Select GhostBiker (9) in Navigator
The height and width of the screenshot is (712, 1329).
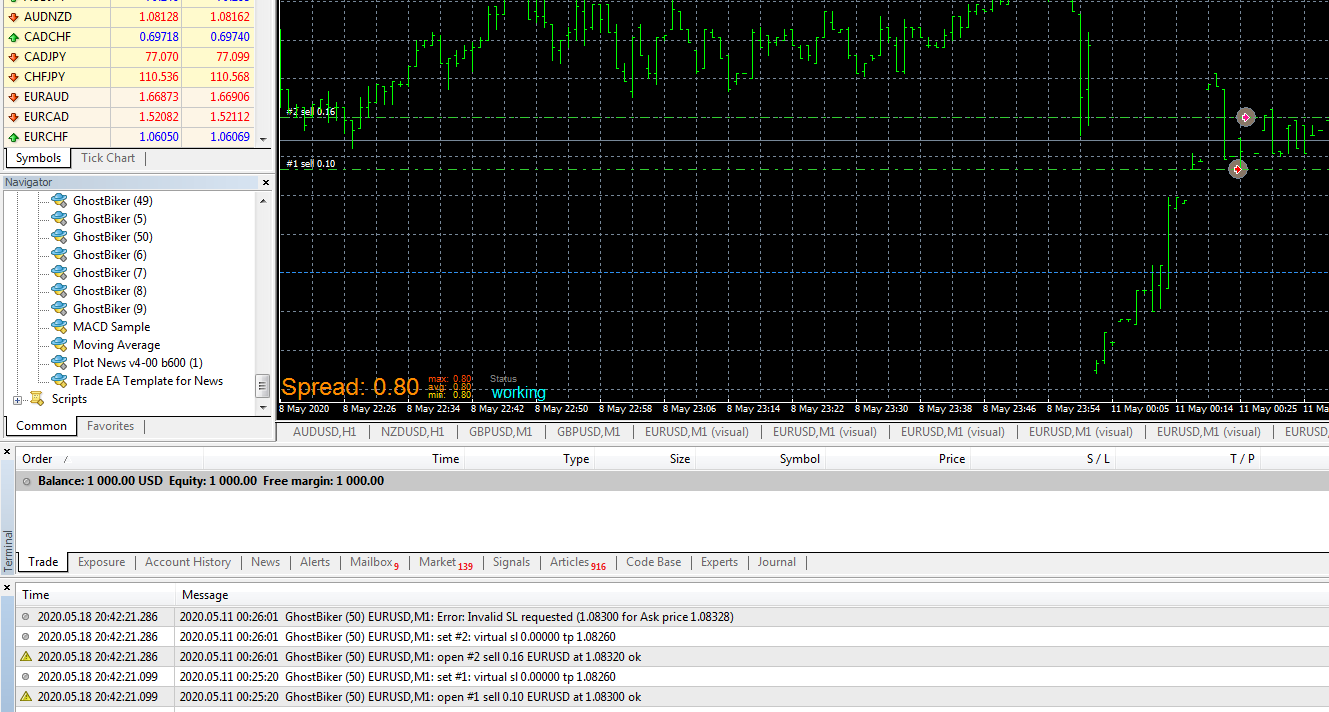[x=110, y=309]
